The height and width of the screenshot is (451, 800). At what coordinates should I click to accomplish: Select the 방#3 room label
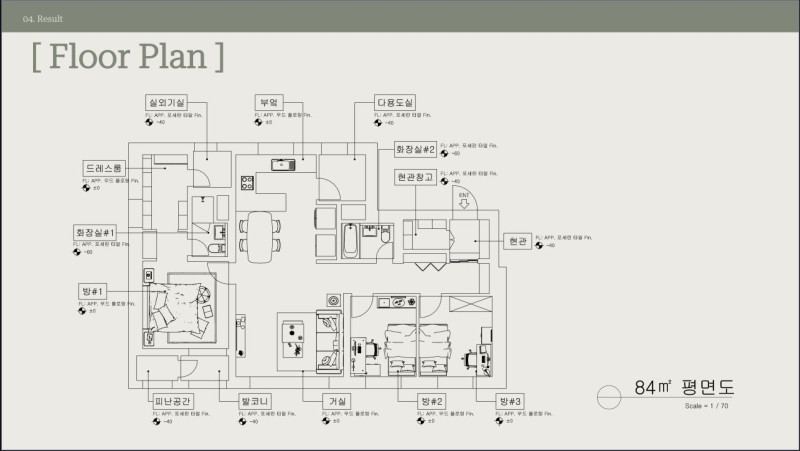click(x=510, y=401)
